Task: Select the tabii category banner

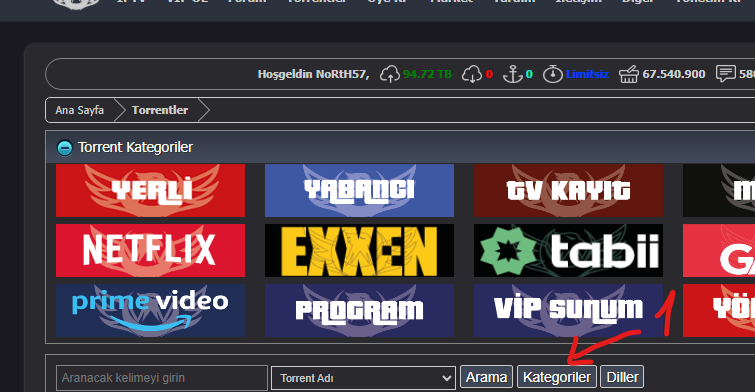Action: tap(568, 250)
